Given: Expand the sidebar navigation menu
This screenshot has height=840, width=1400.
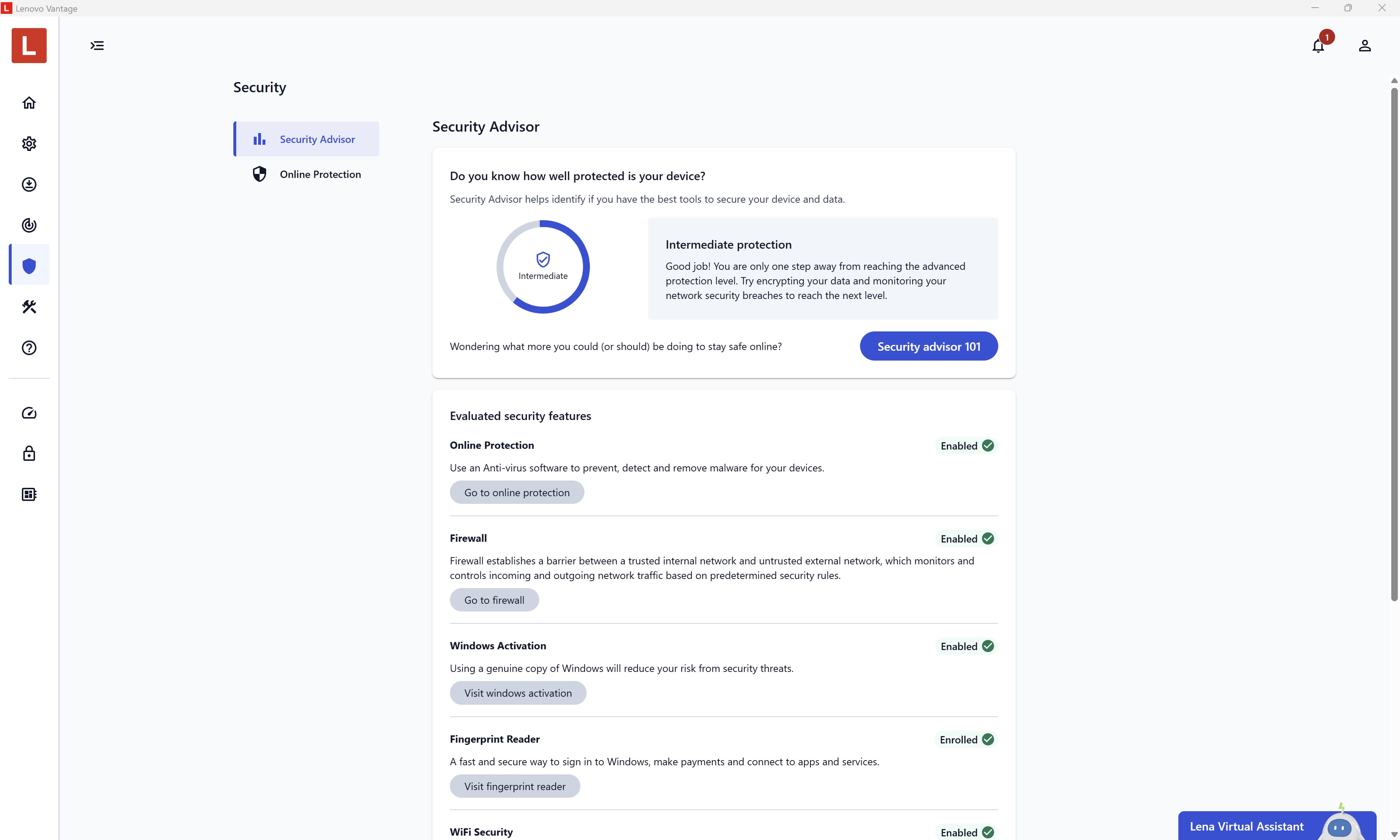Looking at the screenshot, I should pos(97,46).
